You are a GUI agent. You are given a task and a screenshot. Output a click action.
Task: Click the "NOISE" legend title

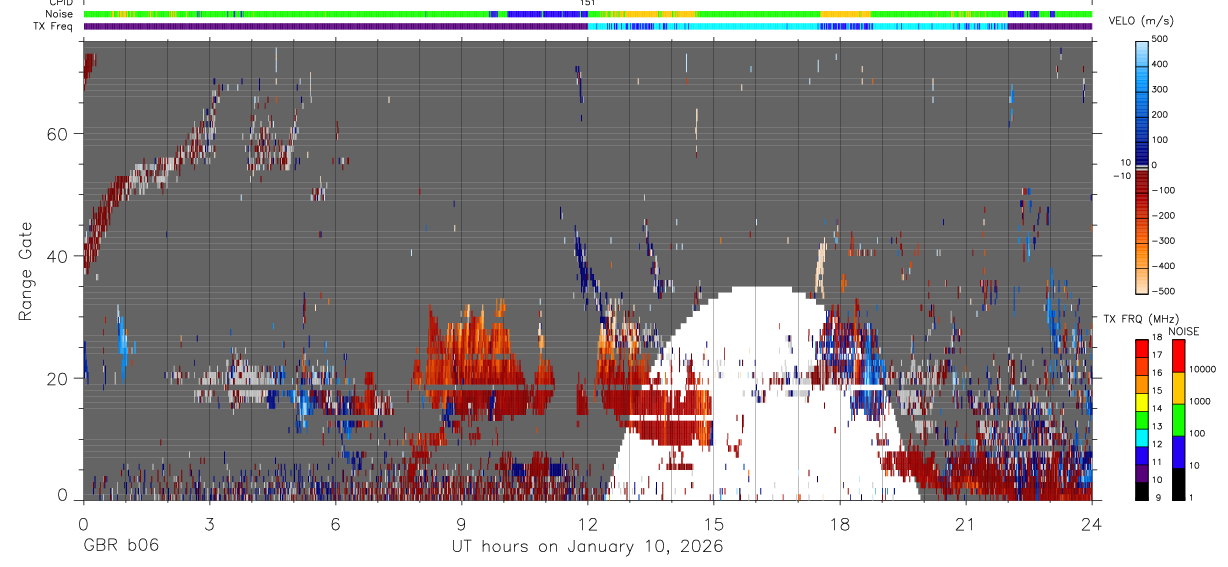click(x=1183, y=331)
